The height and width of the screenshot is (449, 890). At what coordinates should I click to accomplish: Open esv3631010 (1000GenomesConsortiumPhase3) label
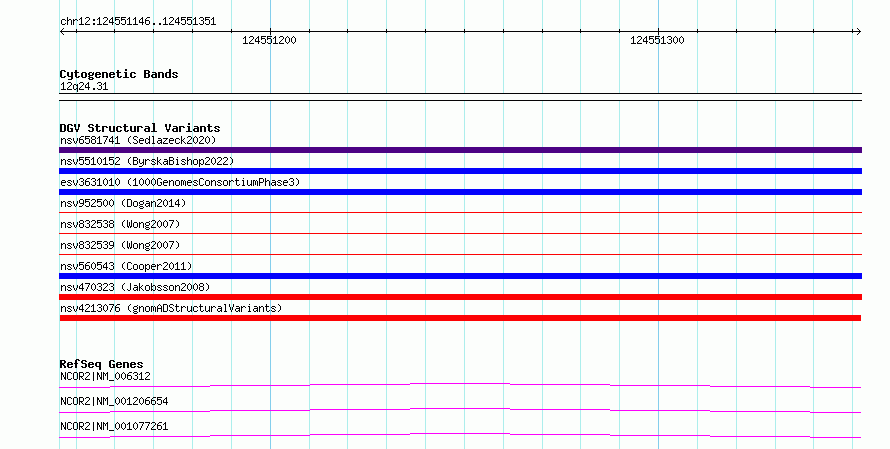pyautogui.click(x=180, y=182)
